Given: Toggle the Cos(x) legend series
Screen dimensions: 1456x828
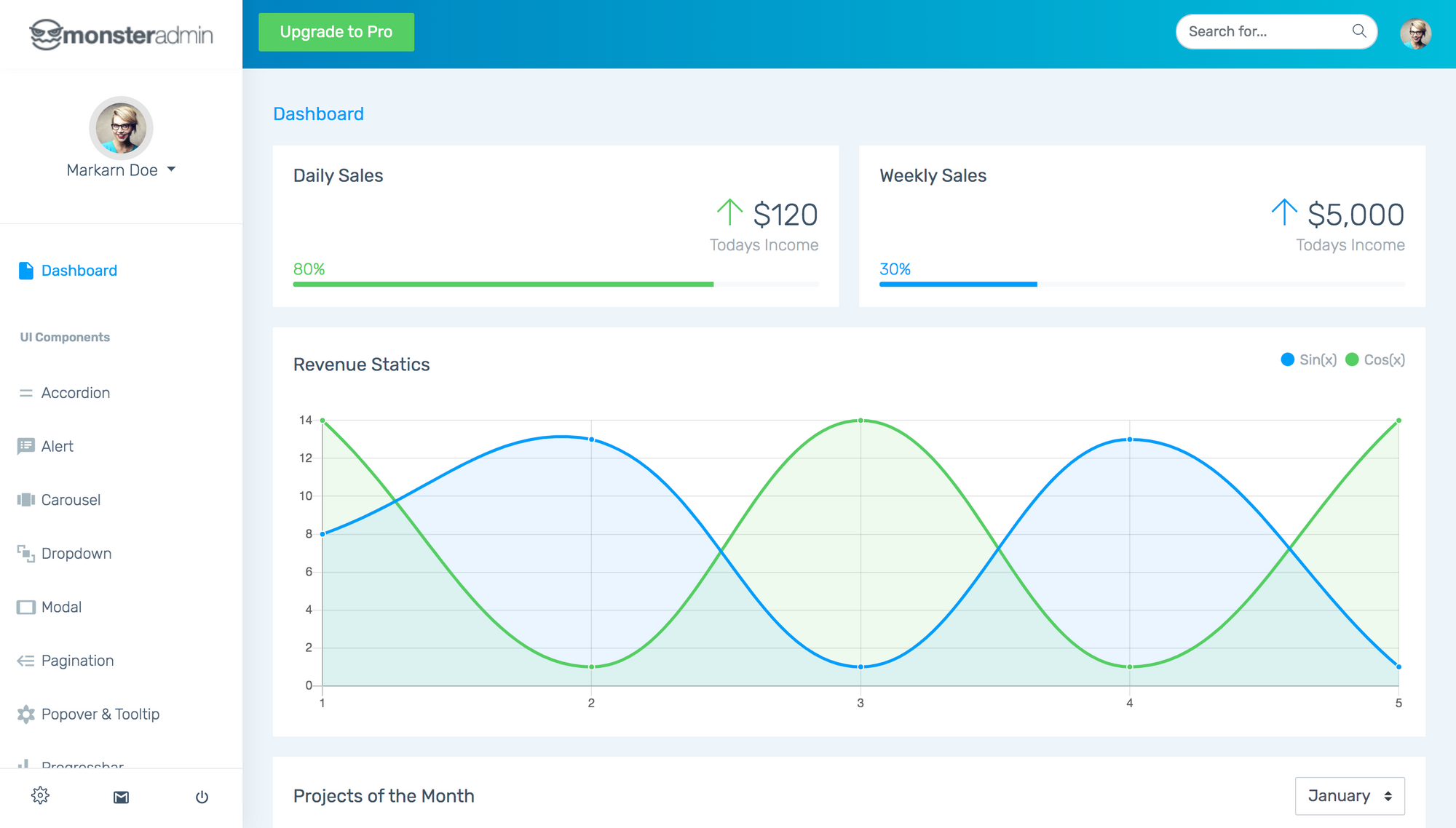Looking at the screenshot, I should point(1375,359).
